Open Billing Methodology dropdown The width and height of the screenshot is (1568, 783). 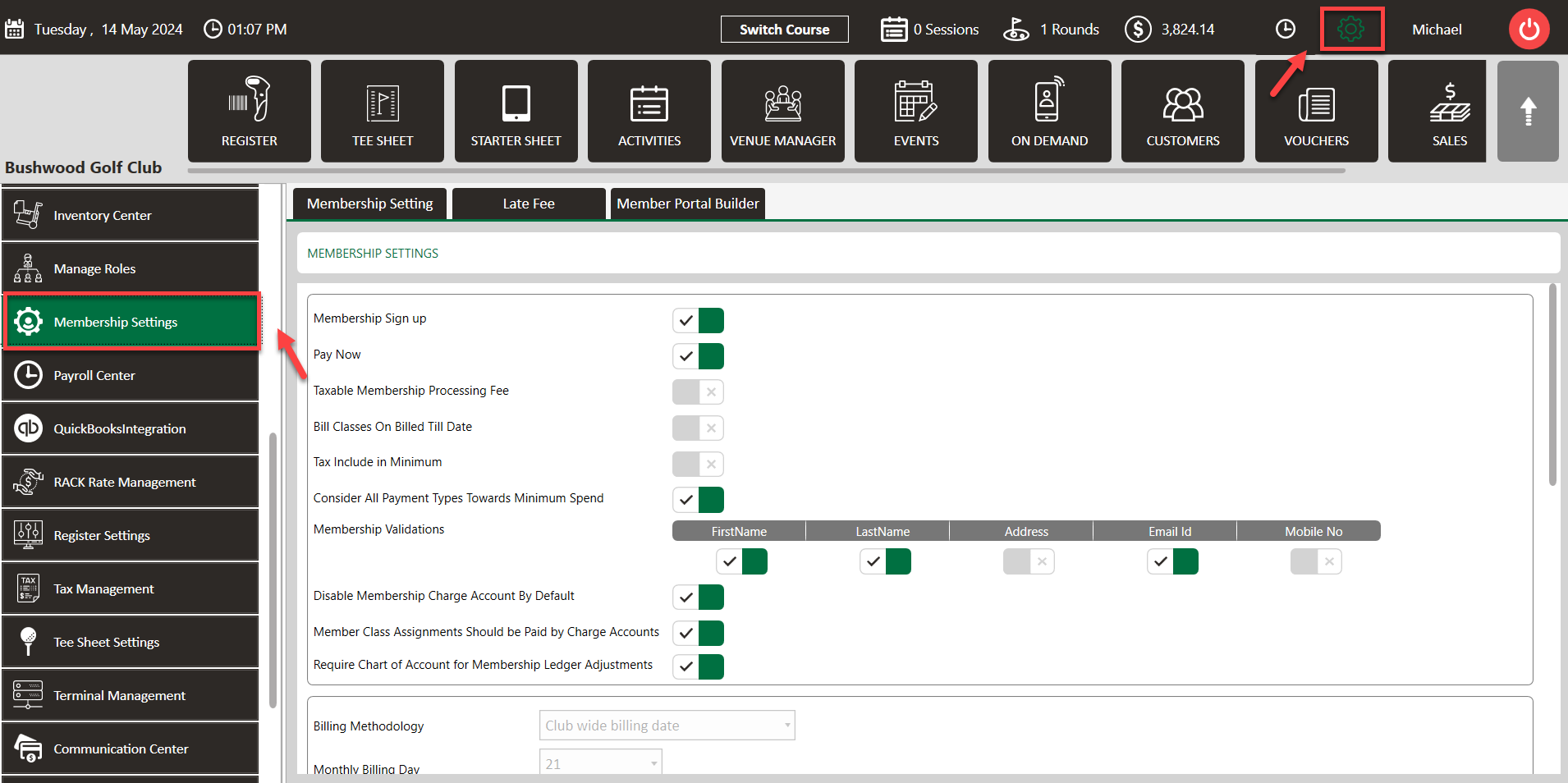(667, 725)
